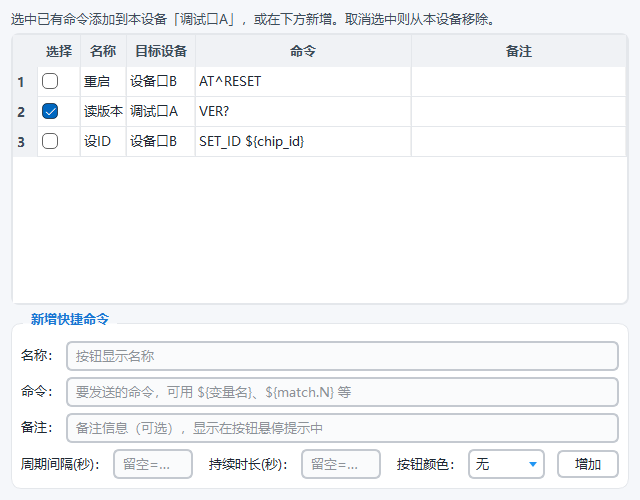Click the 名称 column header
The height and width of the screenshot is (500, 640).
pyautogui.click(x=103, y=51)
